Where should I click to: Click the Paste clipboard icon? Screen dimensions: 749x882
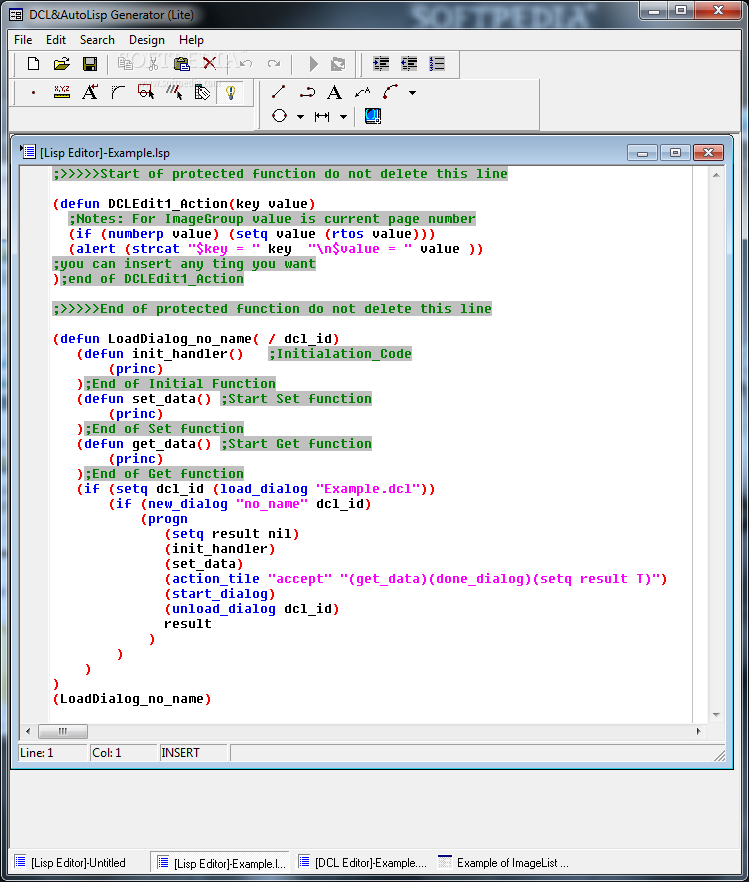(x=181, y=64)
